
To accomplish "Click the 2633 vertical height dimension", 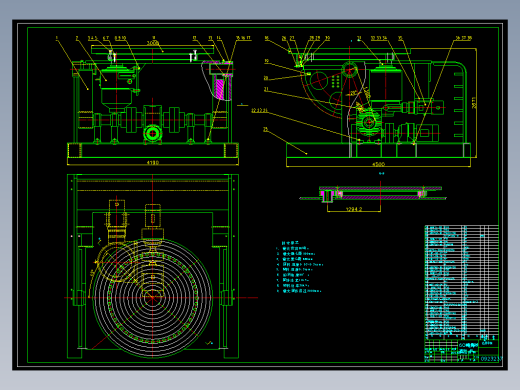I will click(x=474, y=103).
